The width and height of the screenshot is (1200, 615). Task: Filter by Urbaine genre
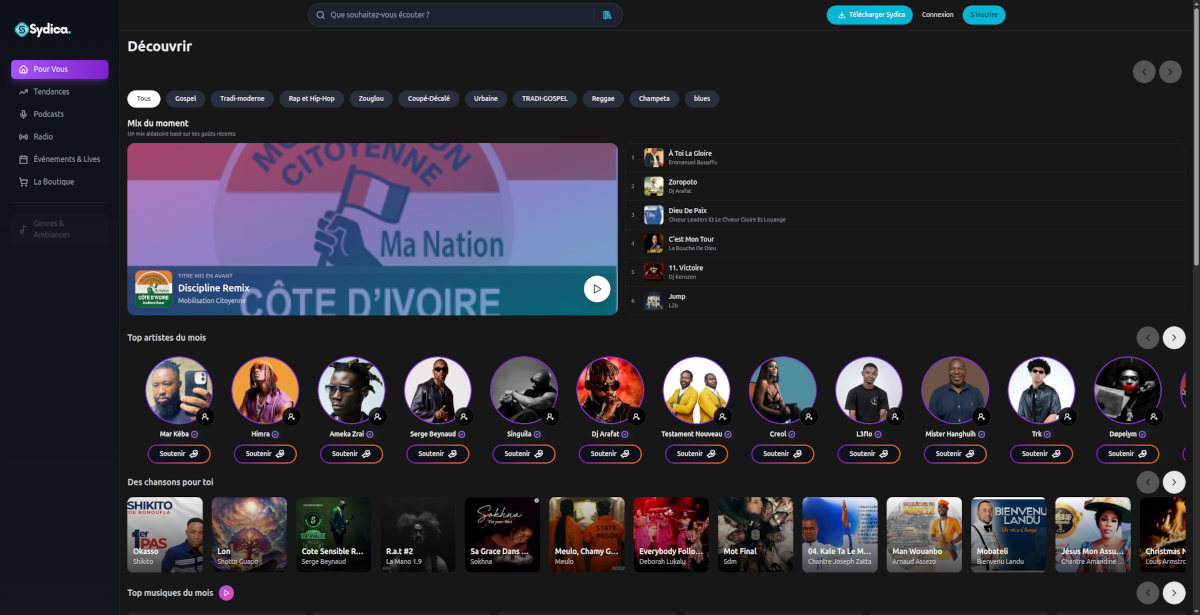click(486, 98)
